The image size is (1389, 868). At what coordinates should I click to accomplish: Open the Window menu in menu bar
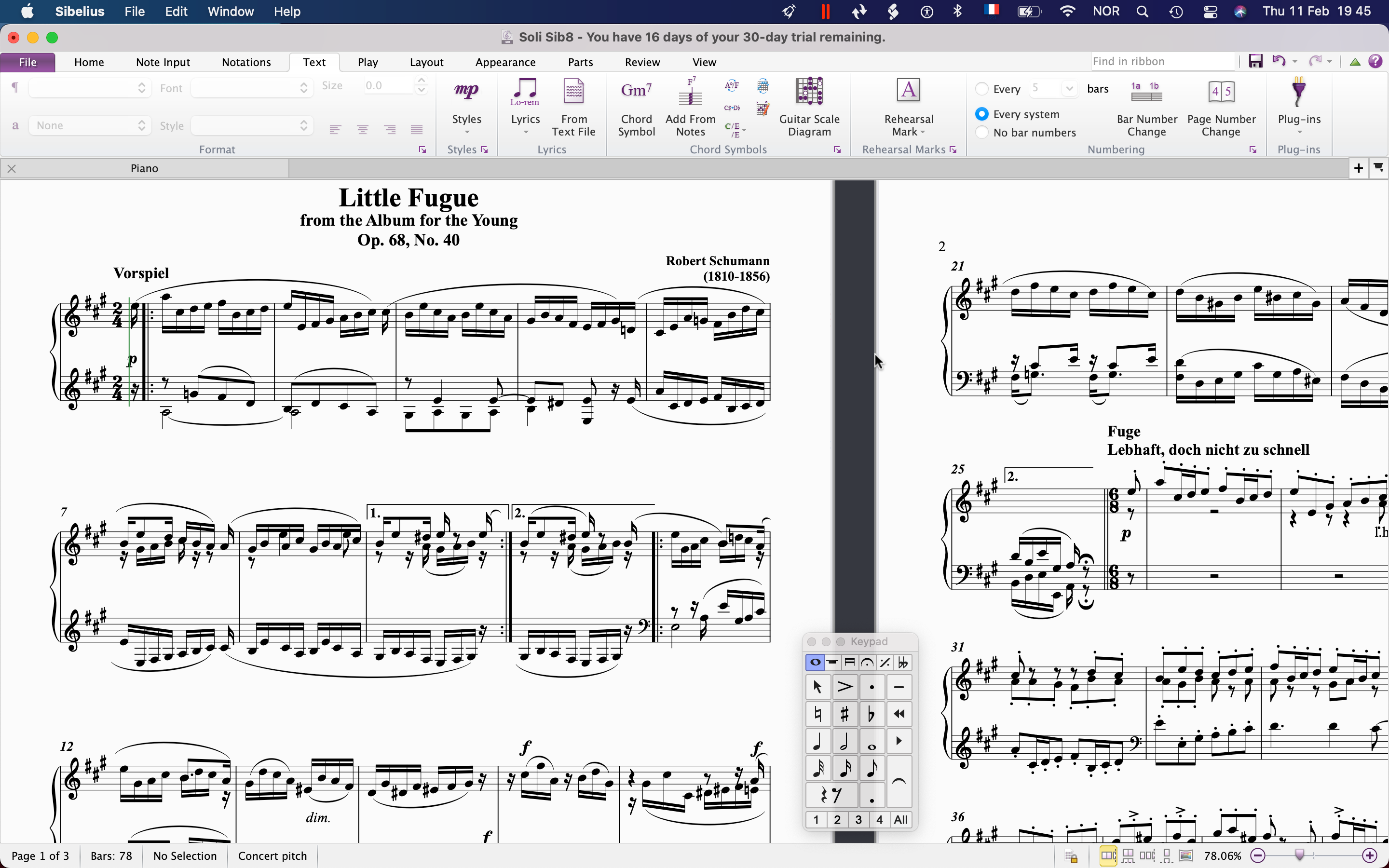tap(231, 12)
